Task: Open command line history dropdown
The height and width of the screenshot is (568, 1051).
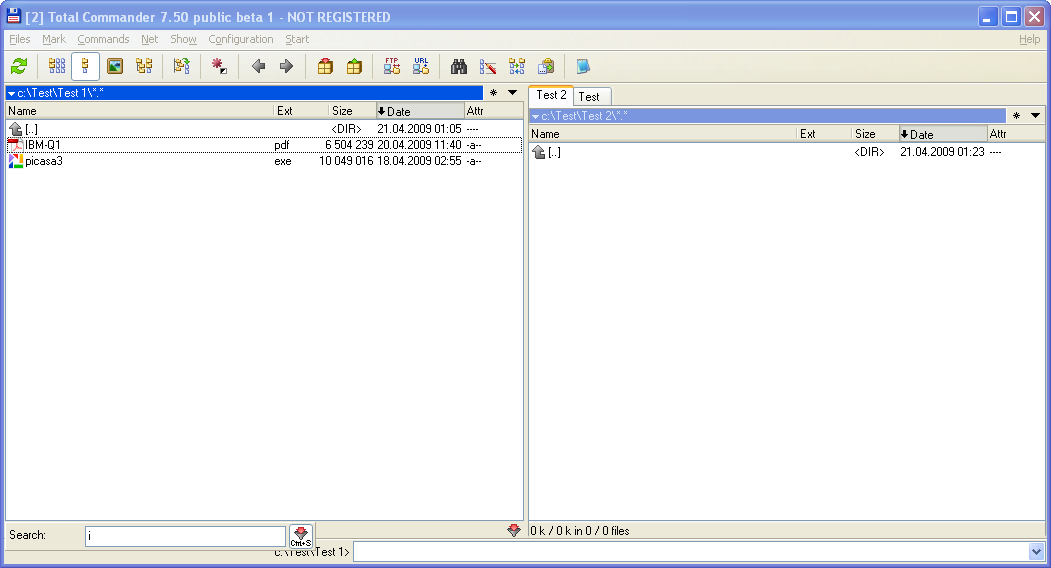Action: [1036, 552]
